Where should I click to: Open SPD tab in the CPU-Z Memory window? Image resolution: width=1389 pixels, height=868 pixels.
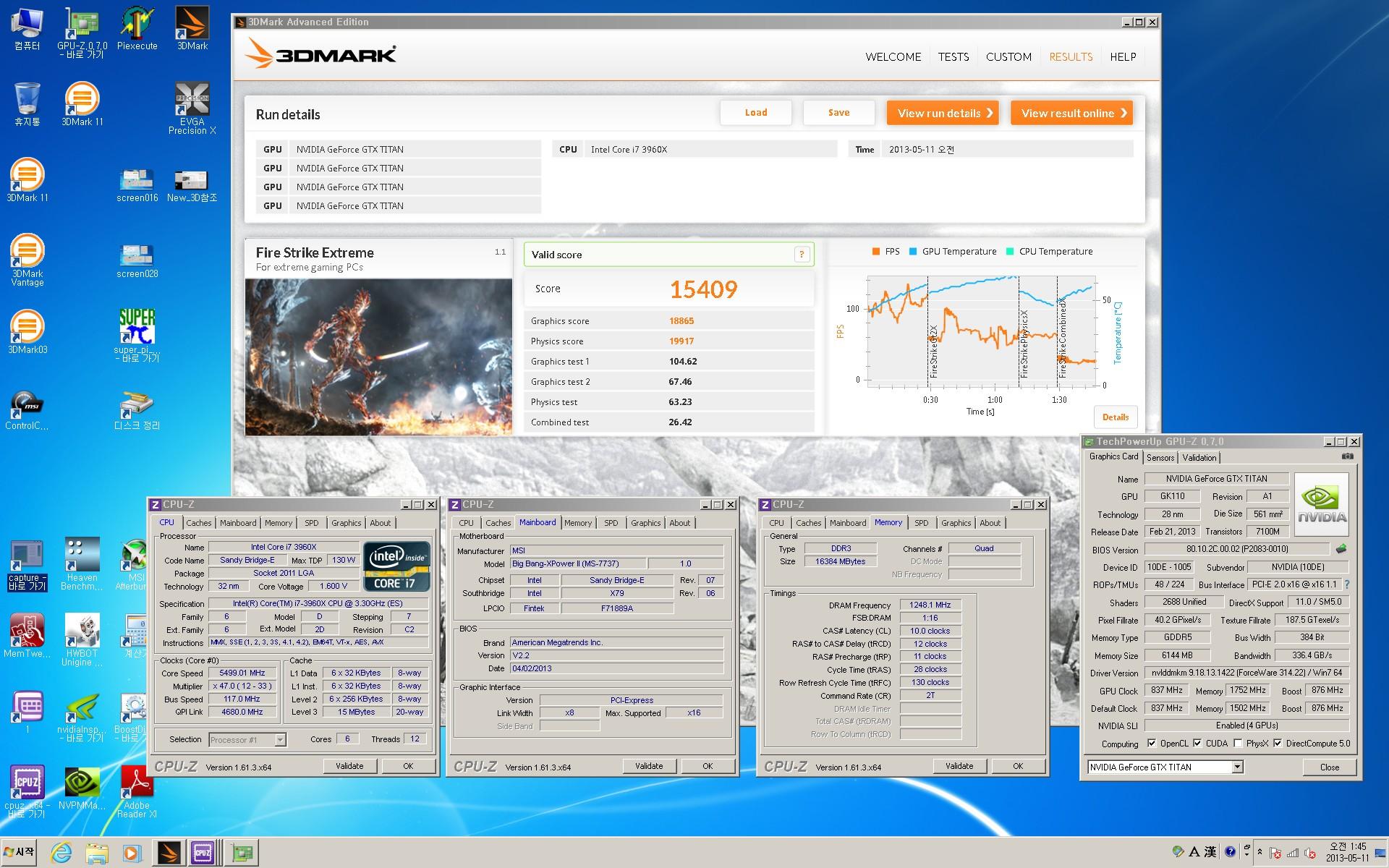click(921, 522)
